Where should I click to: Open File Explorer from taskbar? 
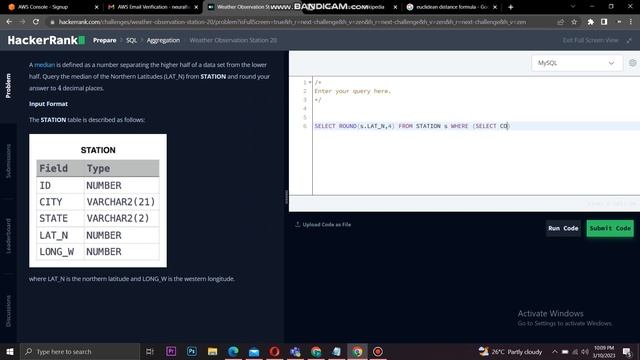click(212, 351)
